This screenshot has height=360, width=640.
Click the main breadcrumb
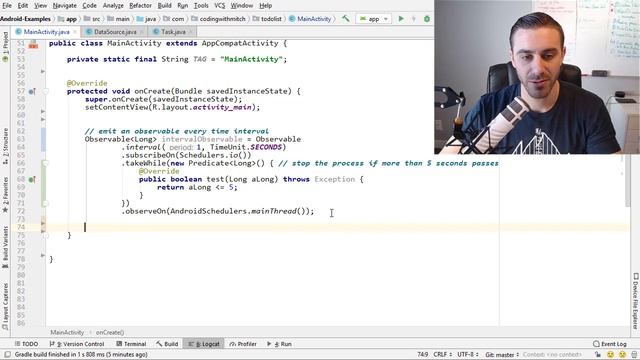tap(118, 19)
